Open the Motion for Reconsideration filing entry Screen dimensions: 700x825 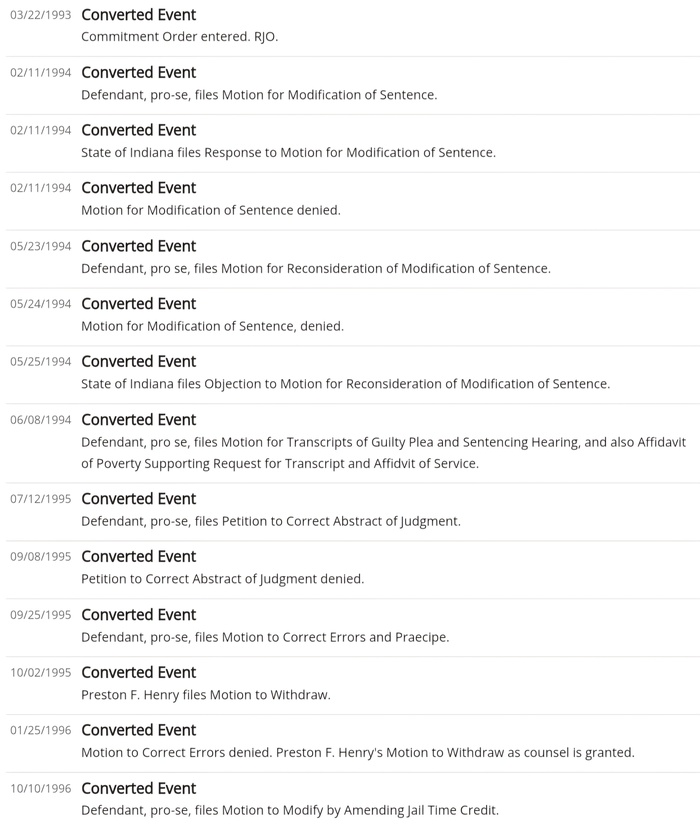point(315,268)
